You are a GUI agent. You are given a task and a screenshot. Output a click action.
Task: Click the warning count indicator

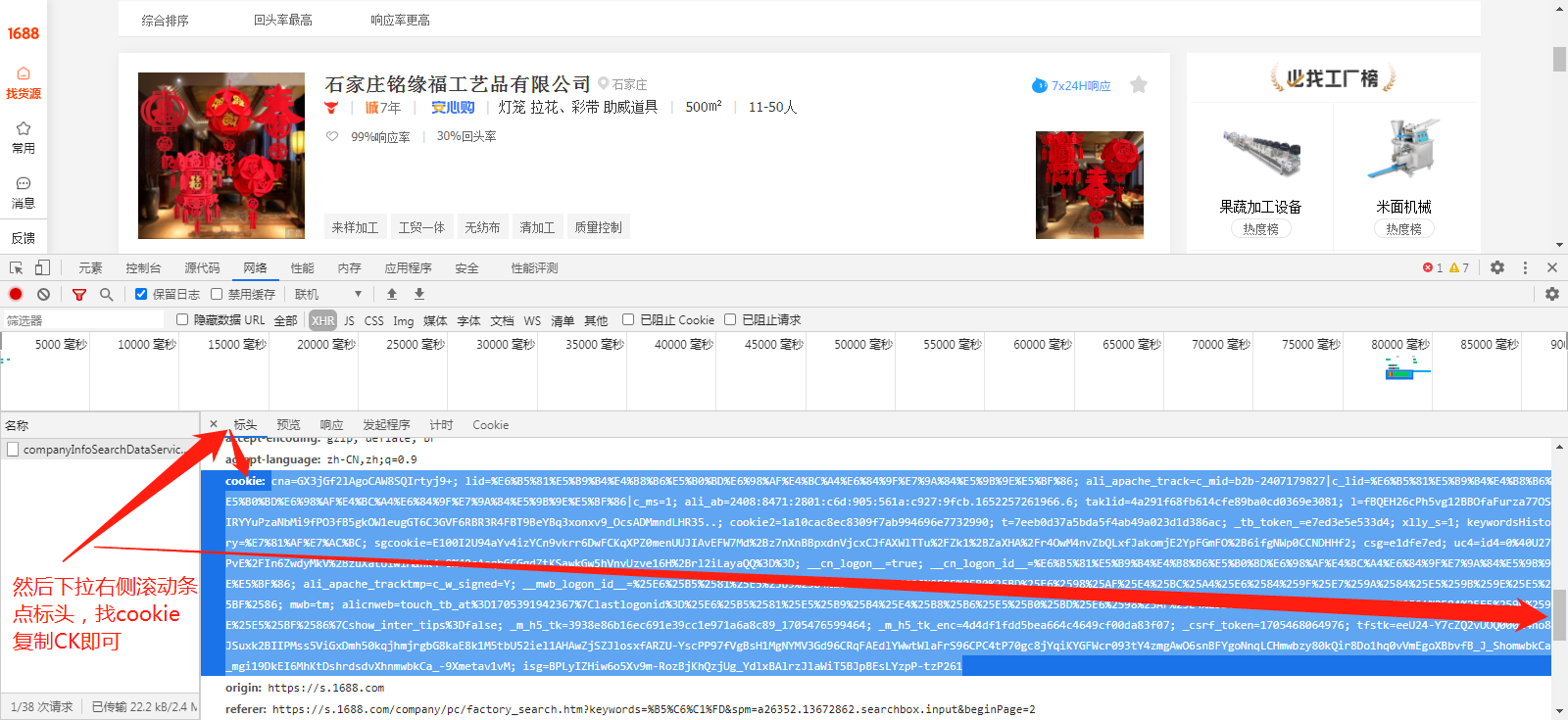1459,267
